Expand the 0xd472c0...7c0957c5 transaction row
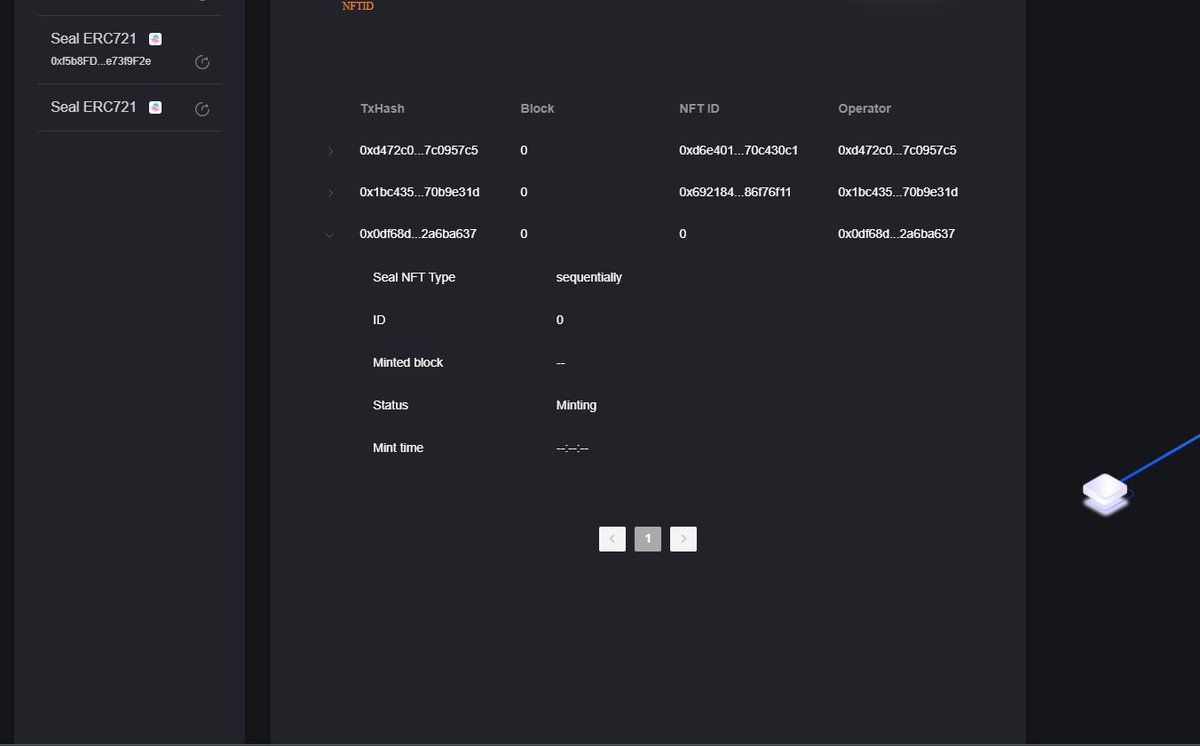The height and width of the screenshot is (746, 1200). click(330, 151)
